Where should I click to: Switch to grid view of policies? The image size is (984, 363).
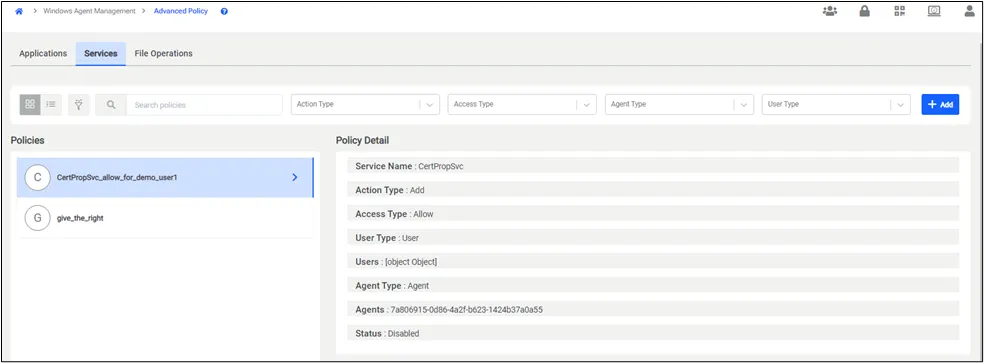click(x=30, y=104)
